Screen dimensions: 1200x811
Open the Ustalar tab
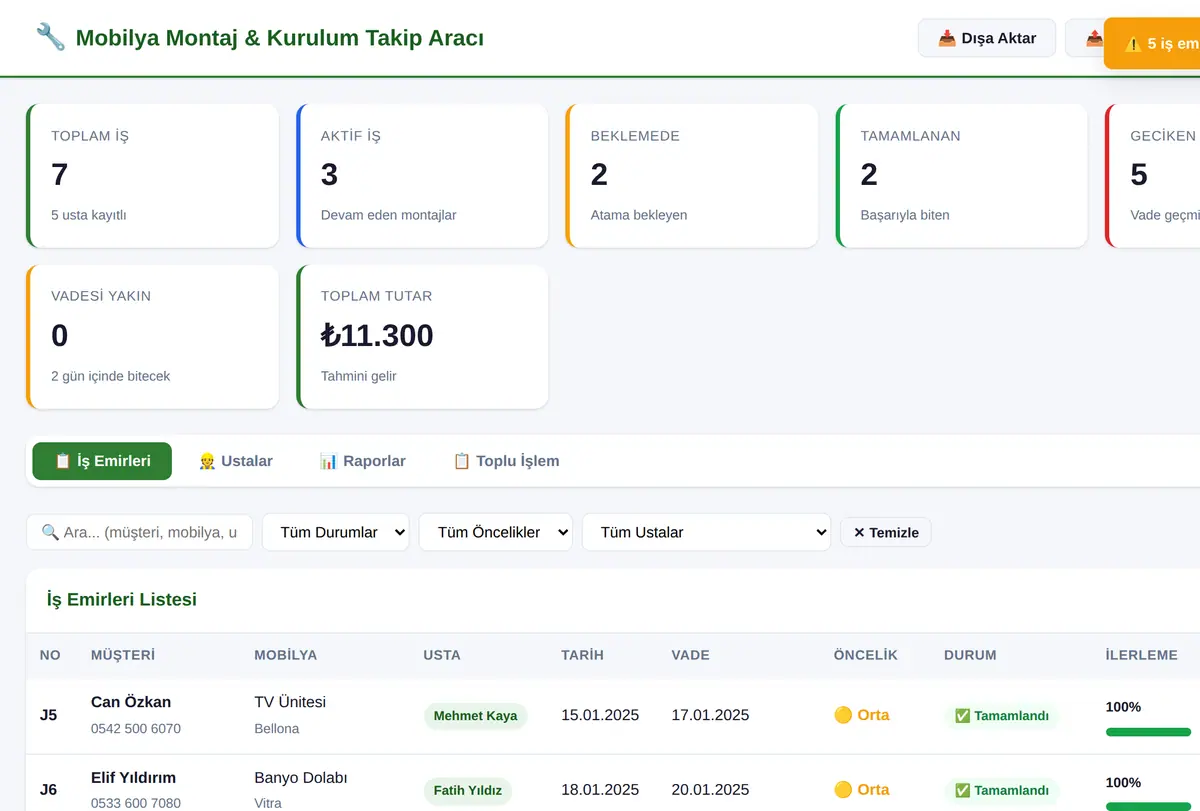pos(236,461)
